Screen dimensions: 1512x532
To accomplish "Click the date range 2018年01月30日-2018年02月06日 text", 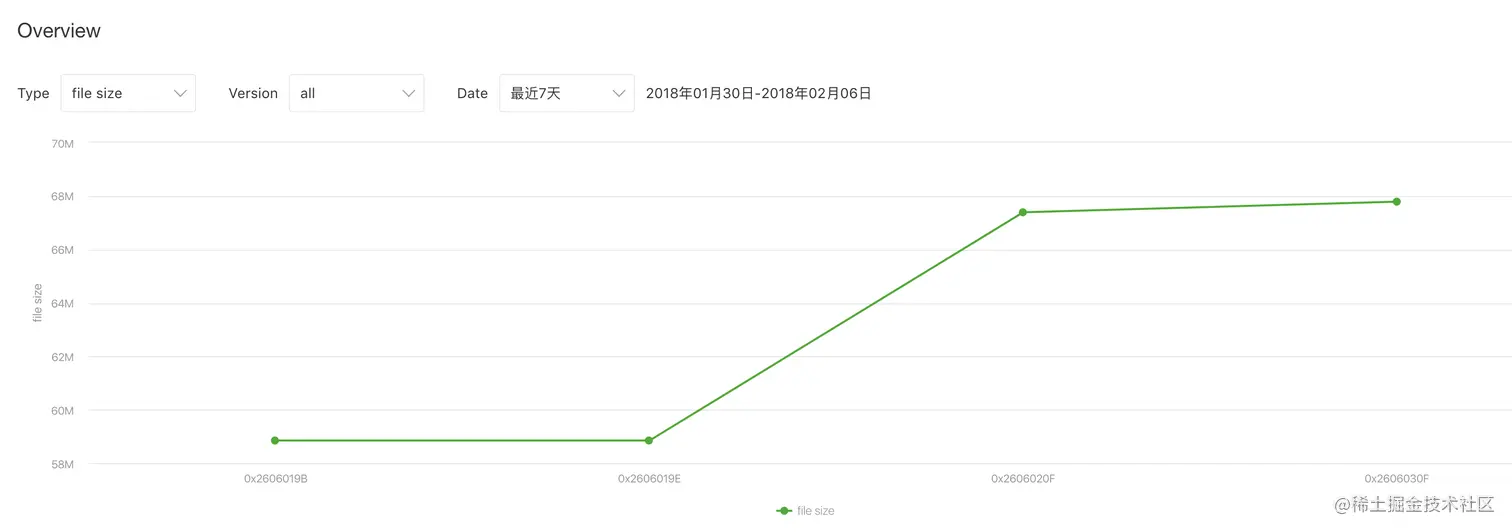I will (759, 93).
